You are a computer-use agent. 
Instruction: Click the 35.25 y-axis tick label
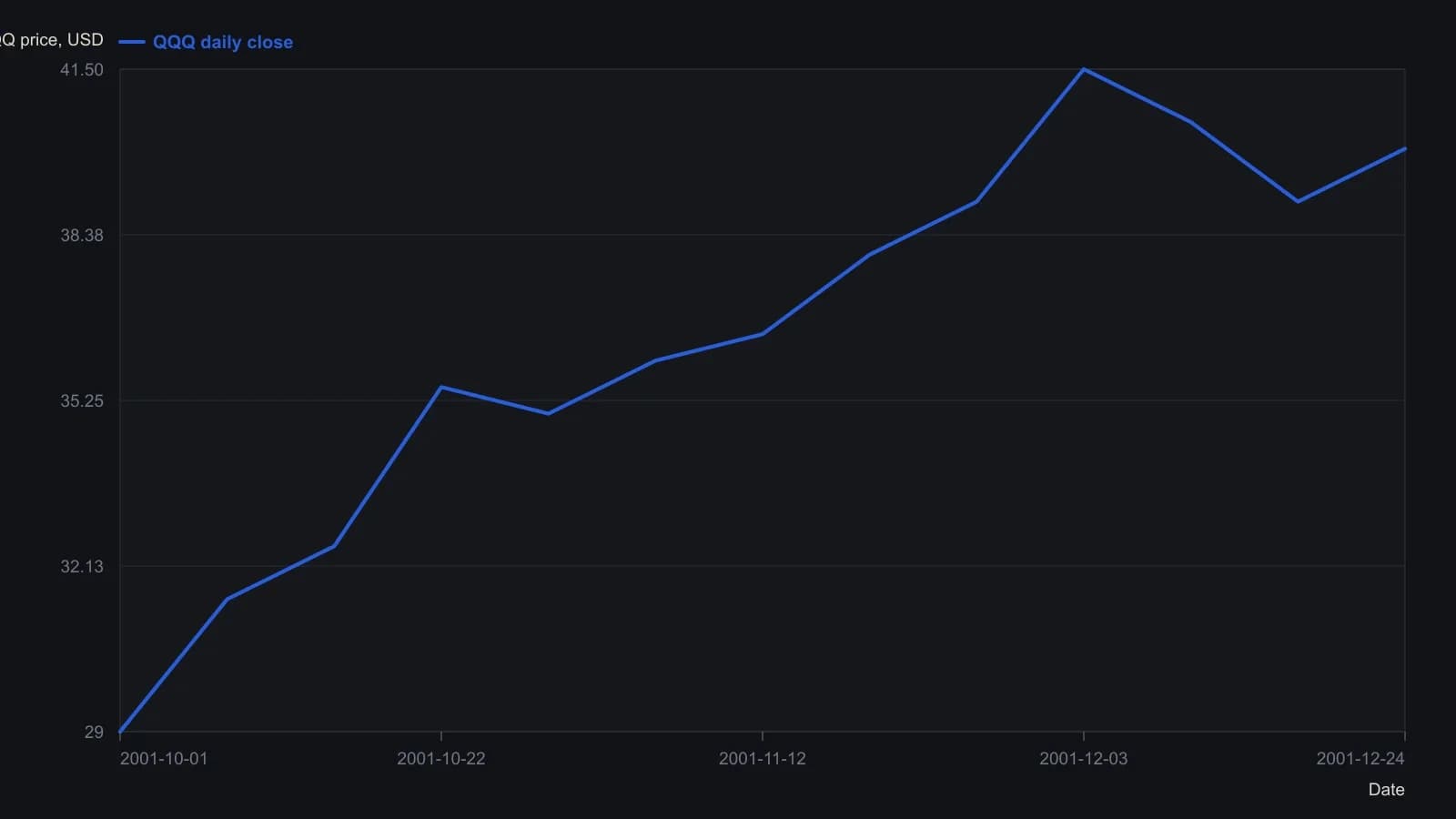coord(82,401)
